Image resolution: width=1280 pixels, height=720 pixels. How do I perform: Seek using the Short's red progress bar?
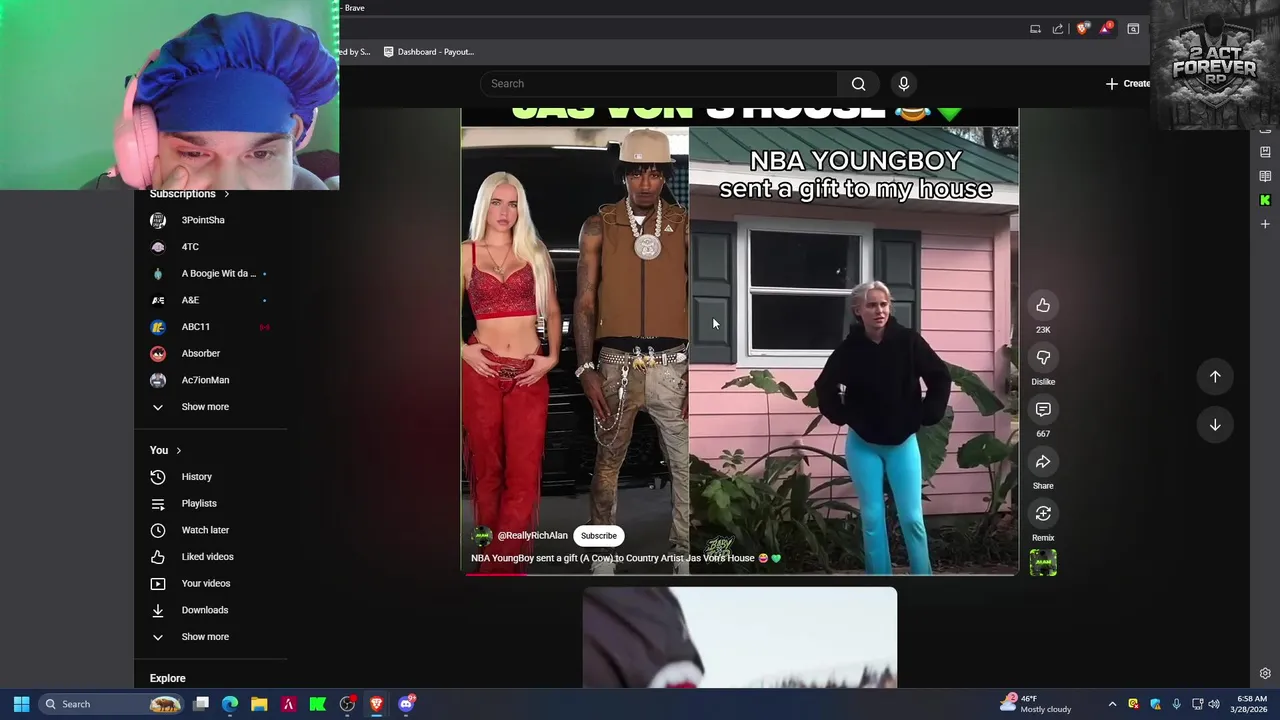[x=740, y=574]
